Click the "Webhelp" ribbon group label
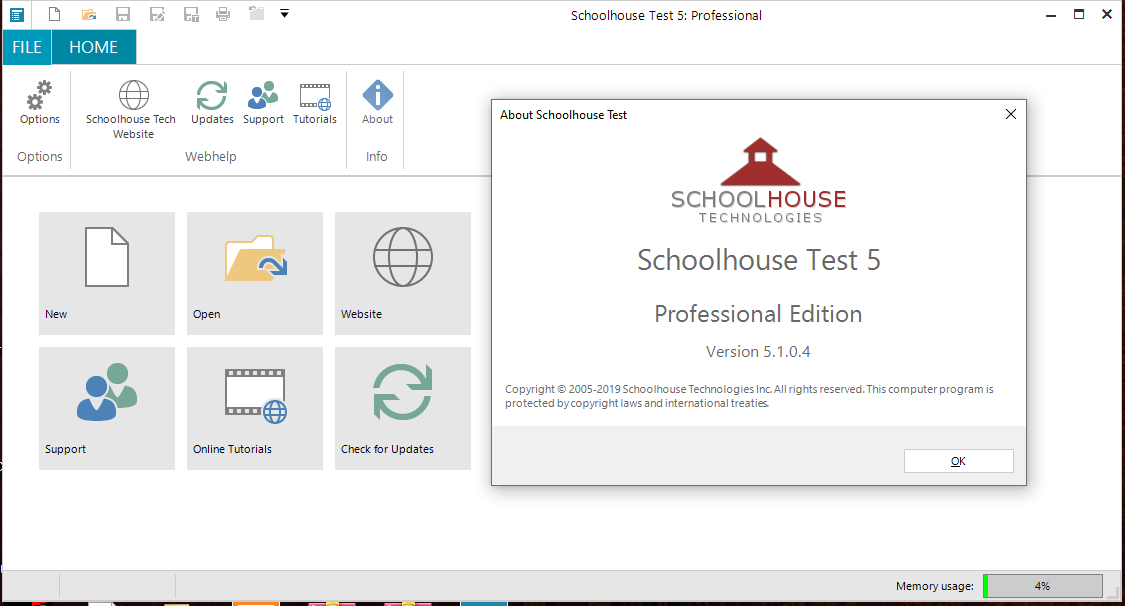This screenshot has width=1125, height=606. [211, 156]
